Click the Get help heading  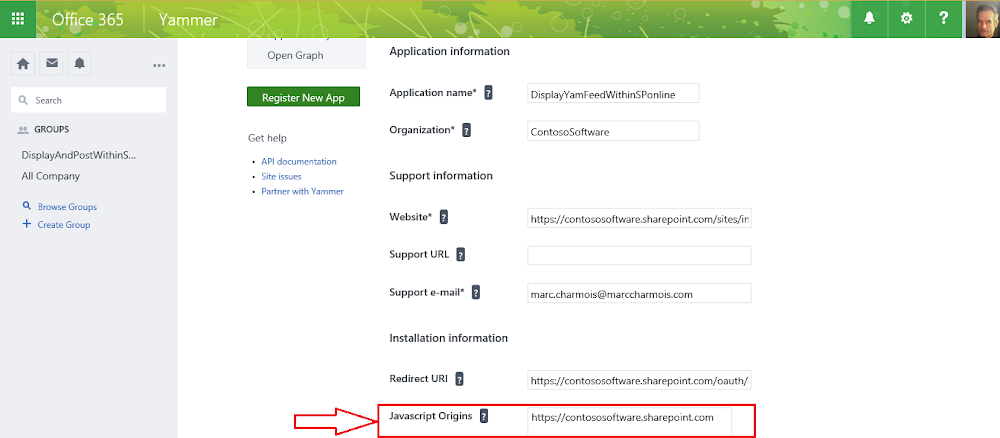click(x=267, y=138)
